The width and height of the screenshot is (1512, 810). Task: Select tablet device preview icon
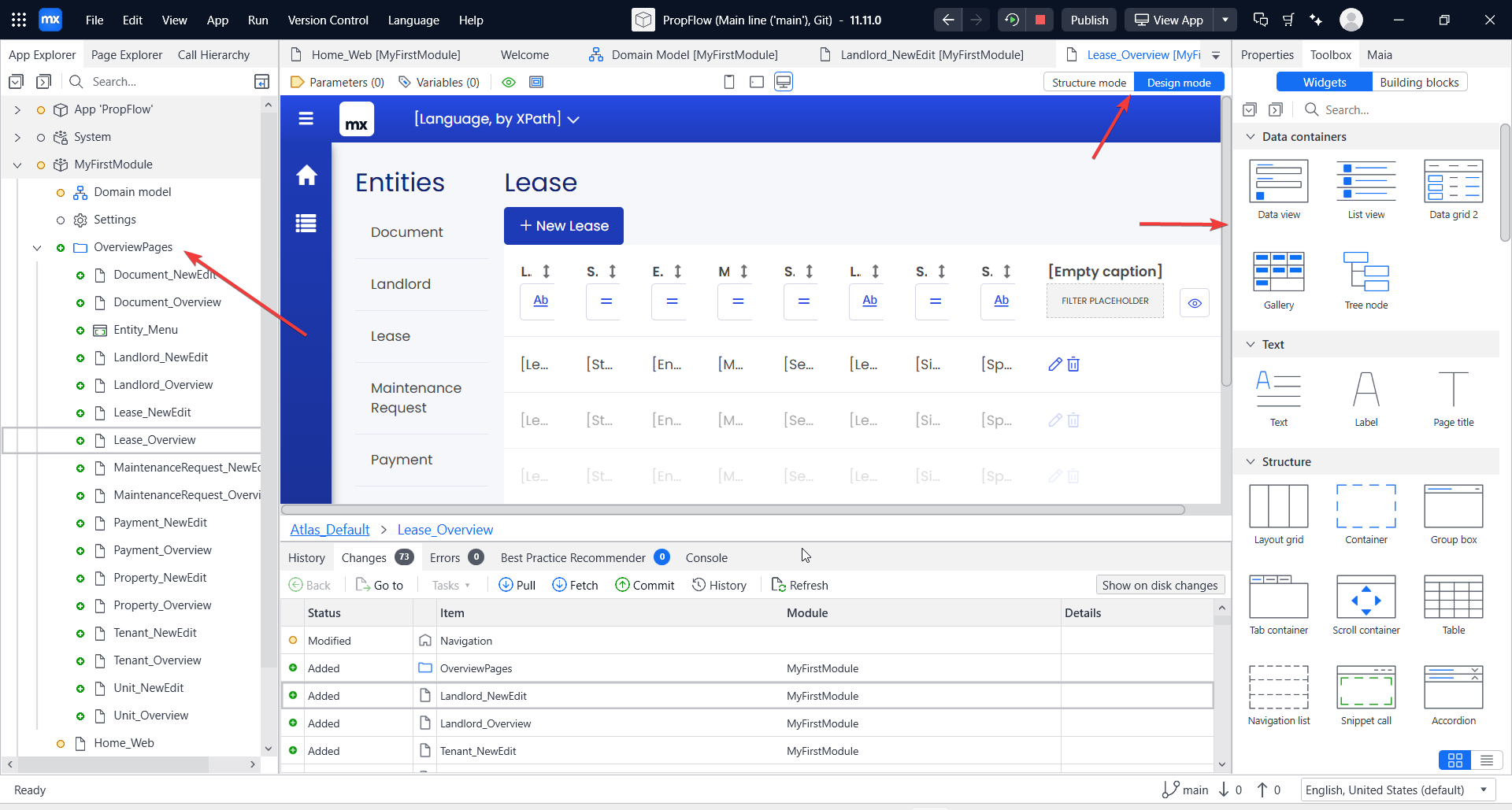[x=757, y=82]
